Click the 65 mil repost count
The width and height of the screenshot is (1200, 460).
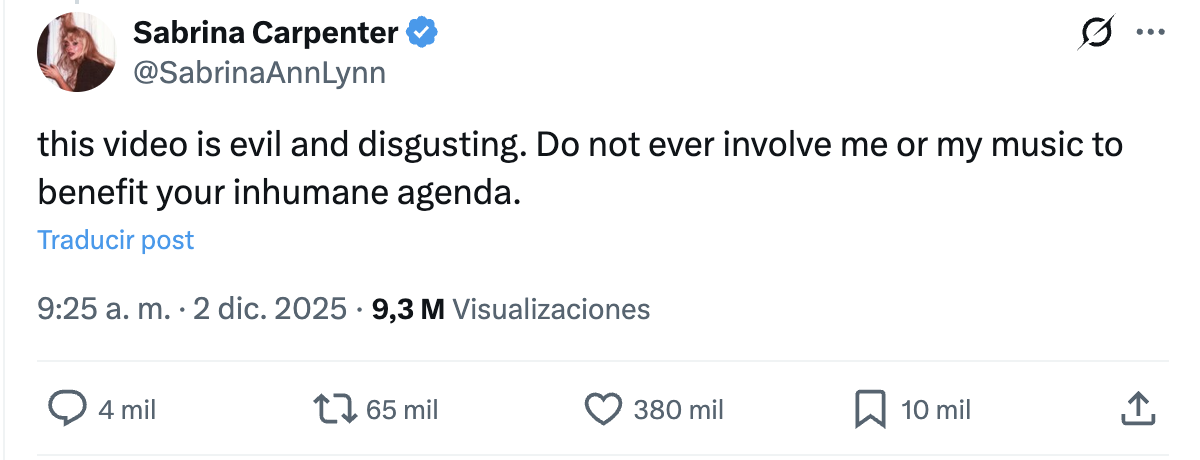pos(401,410)
